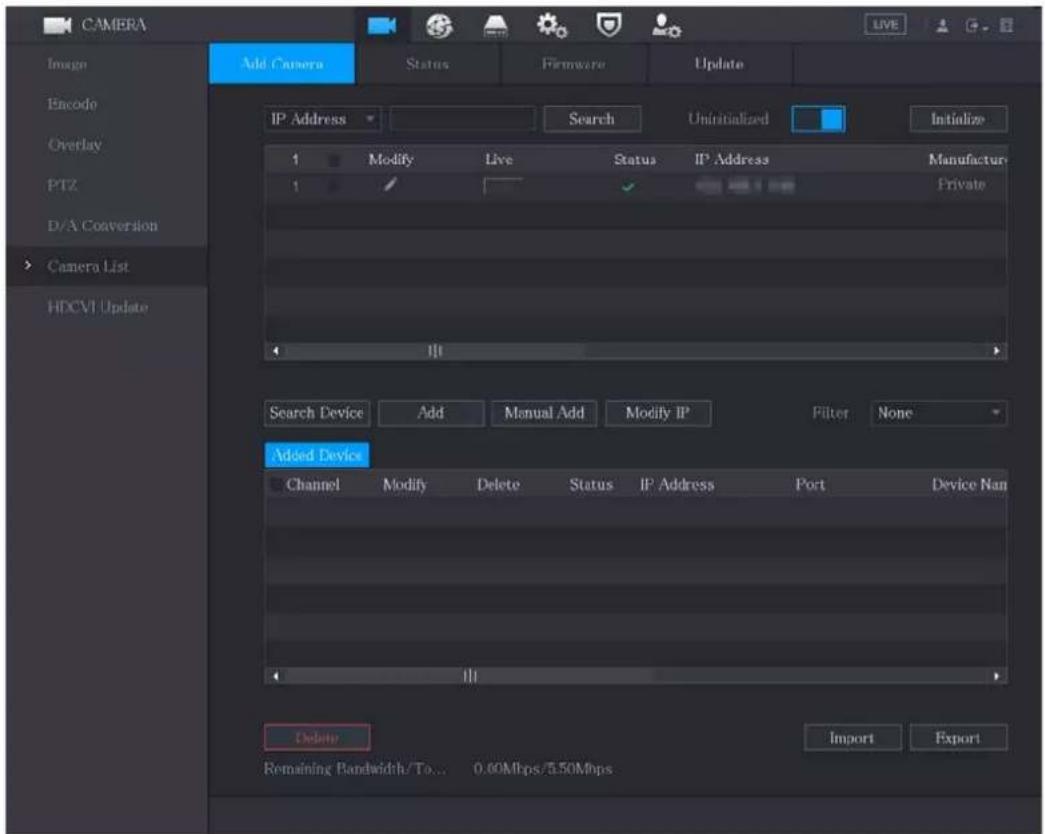Click the red Delete button
1045x834 pixels.
coord(317,738)
